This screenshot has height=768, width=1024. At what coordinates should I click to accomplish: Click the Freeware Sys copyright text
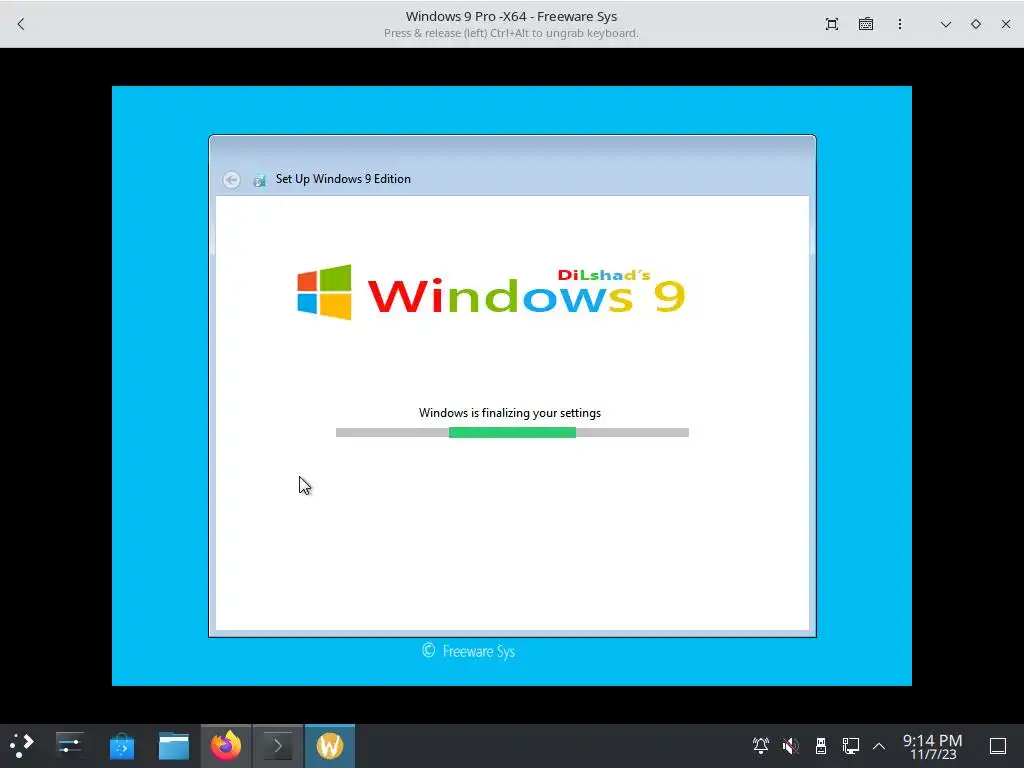pos(469,651)
